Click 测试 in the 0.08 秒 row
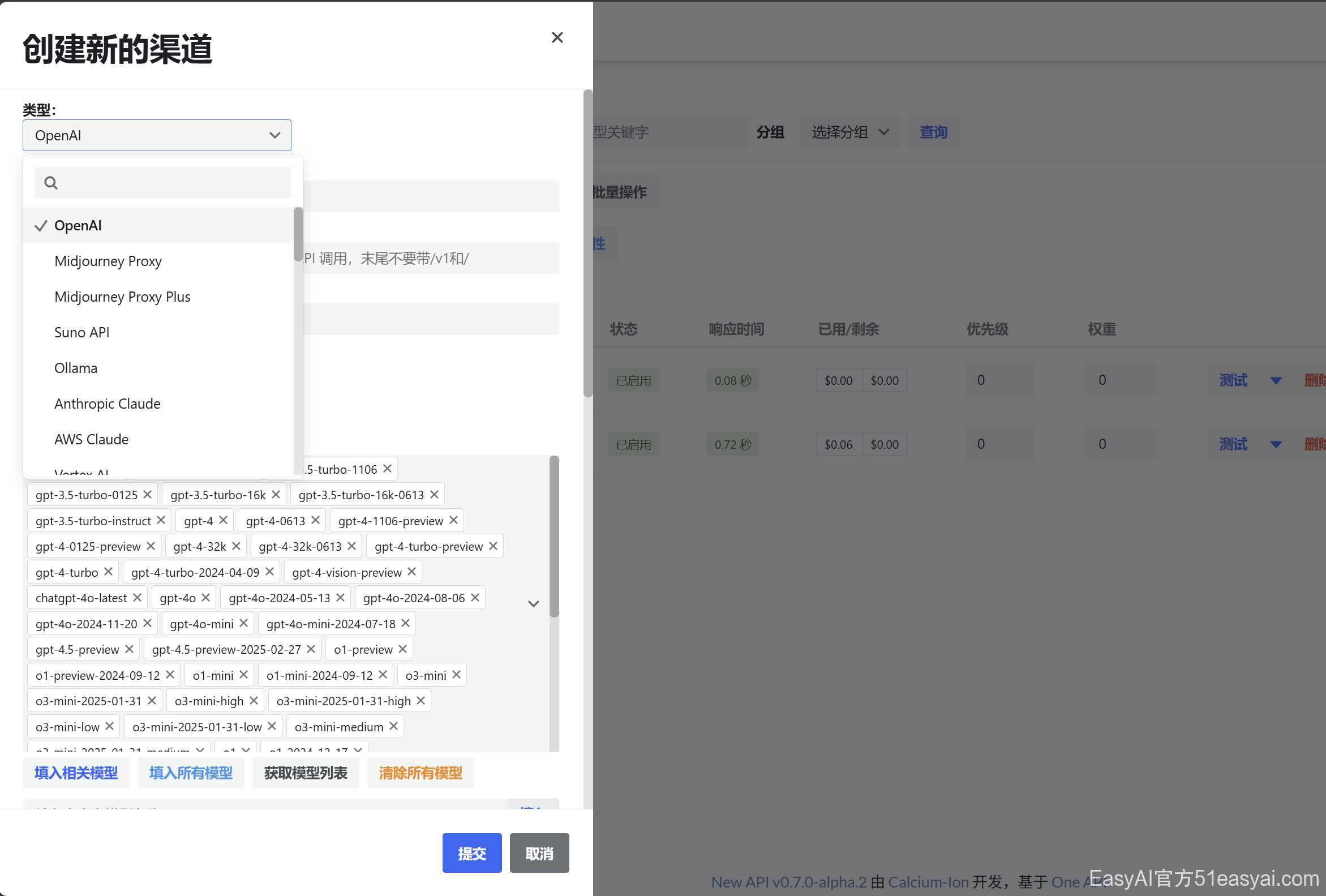The width and height of the screenshot is (1326, 896). click(1234, 380)
